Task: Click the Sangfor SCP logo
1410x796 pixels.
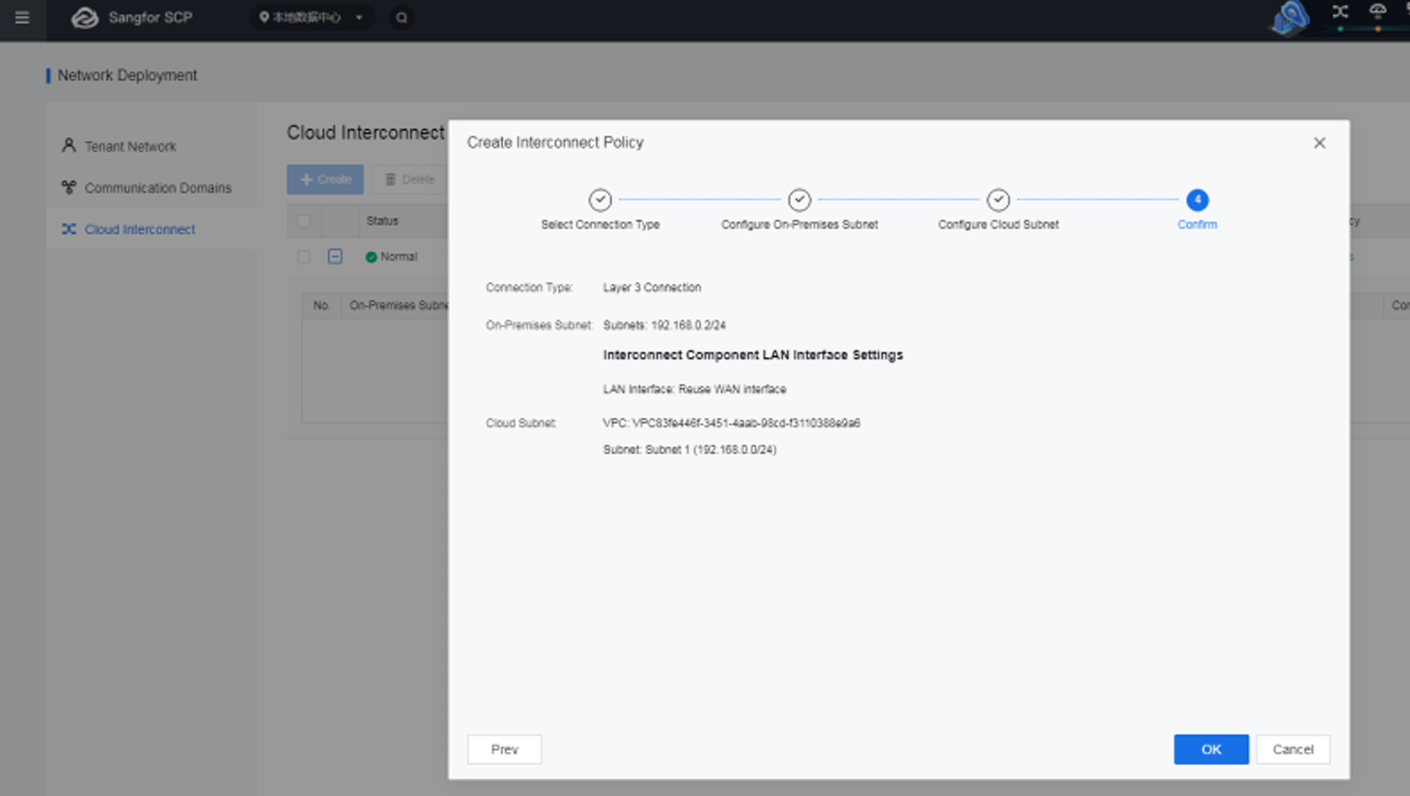Action: 84,17
